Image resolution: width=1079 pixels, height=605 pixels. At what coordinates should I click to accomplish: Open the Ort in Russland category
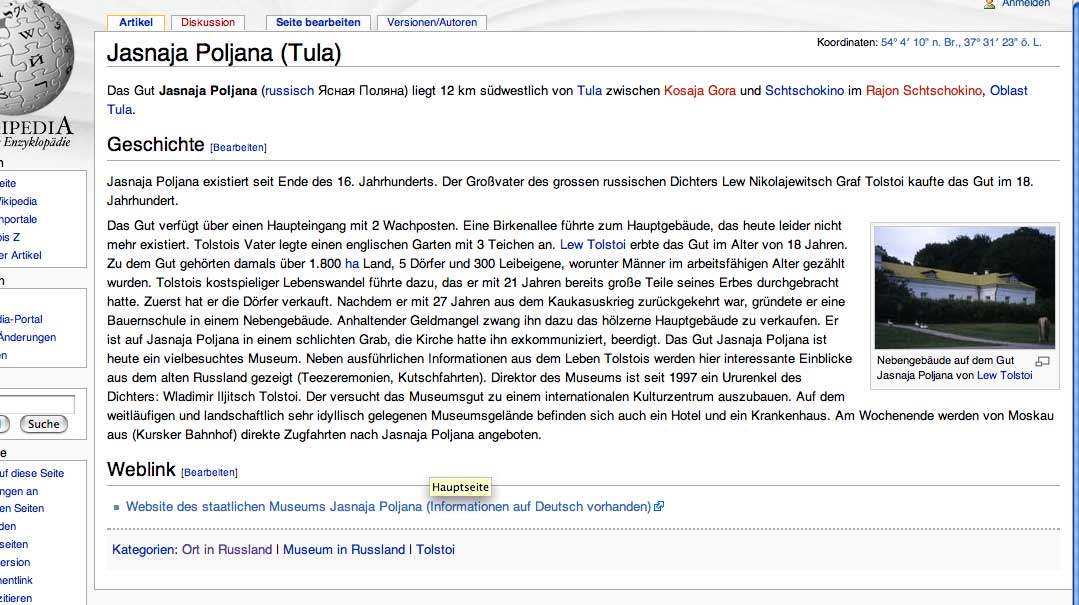pyautogui.click(x=227, y=550)
